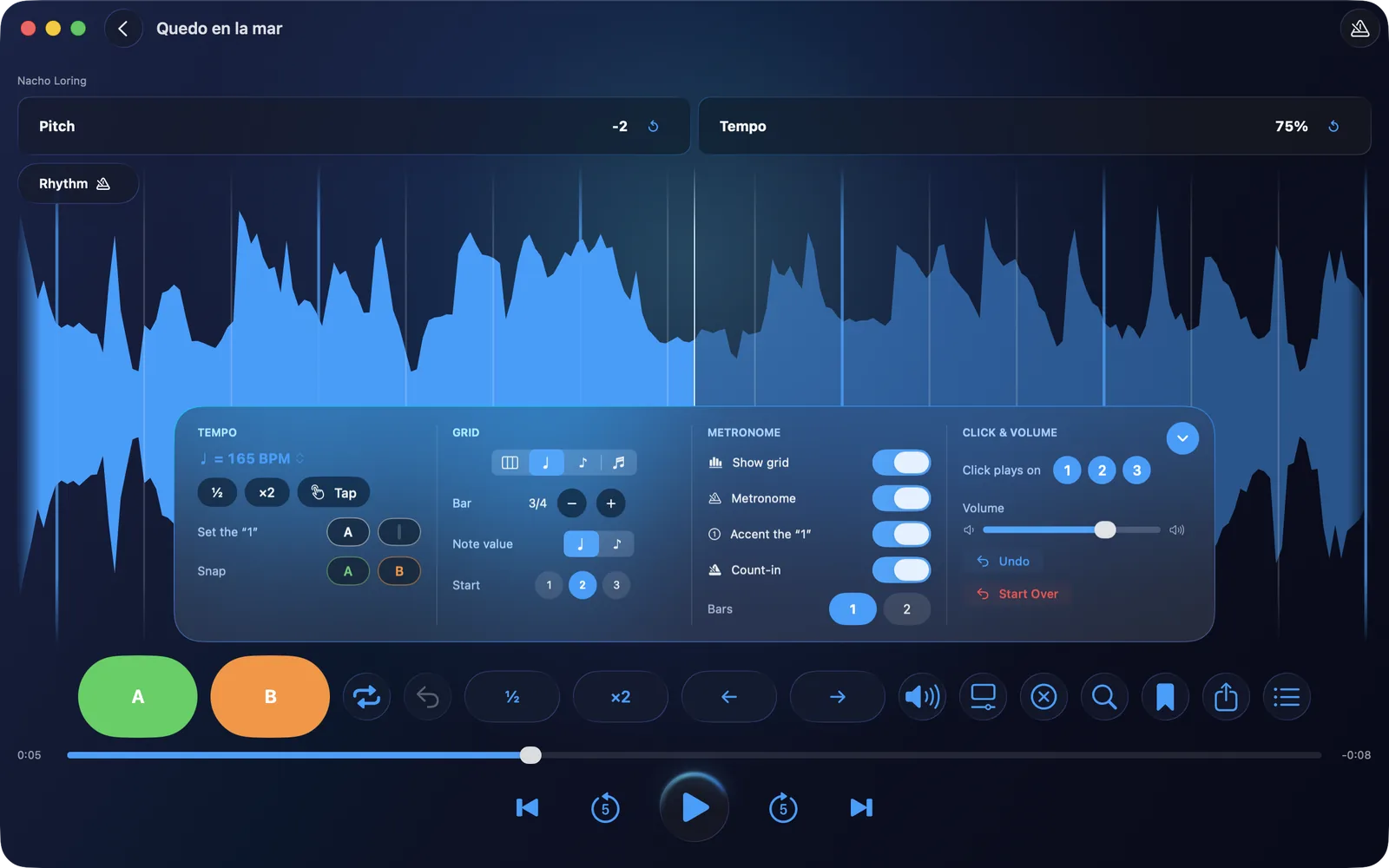Go back using the chevron arrow
The width and height of the screenshot is (1389, 868).
[123, 29]
